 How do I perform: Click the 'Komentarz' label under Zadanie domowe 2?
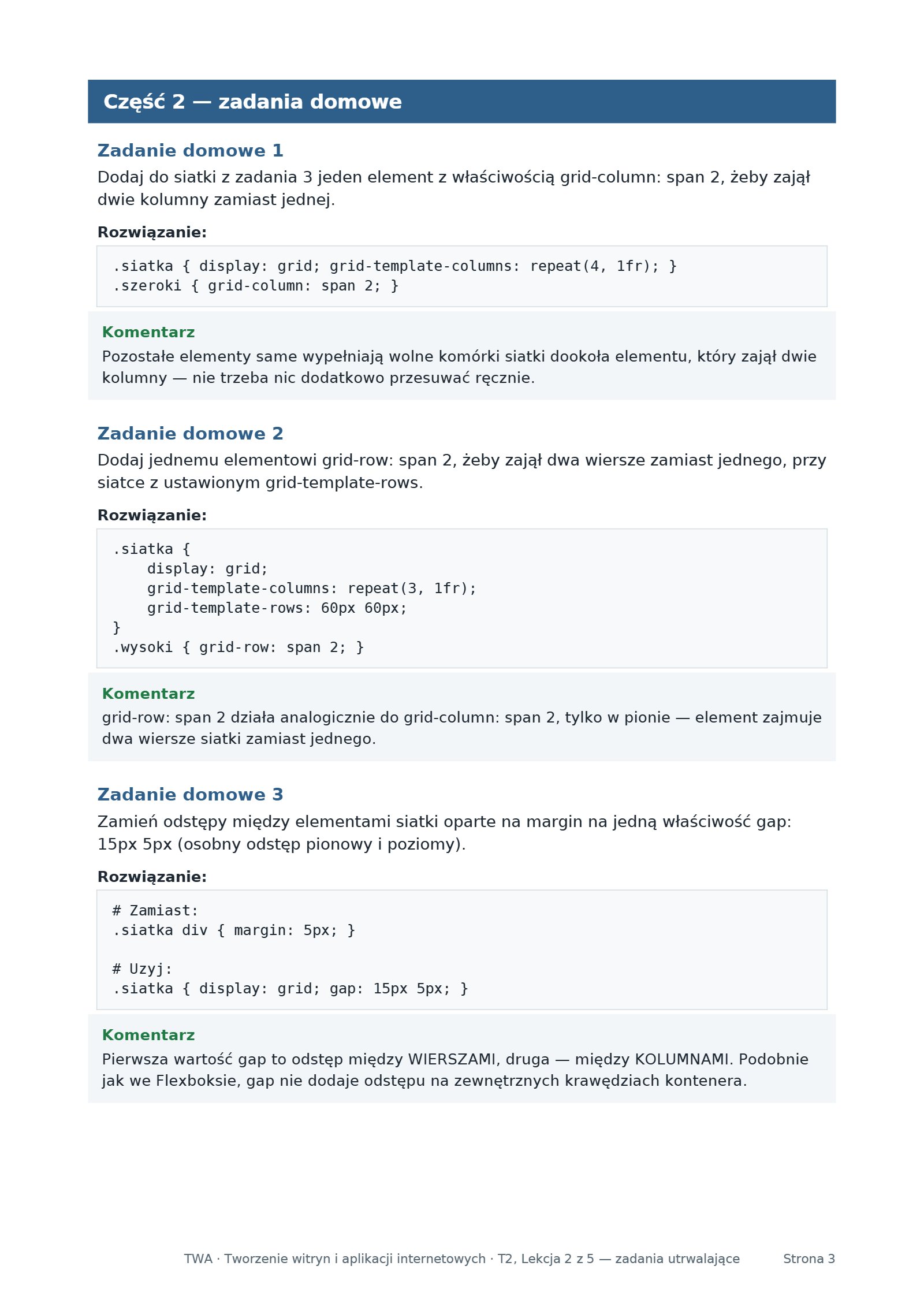pyautogui.click(x=148, y=694)
